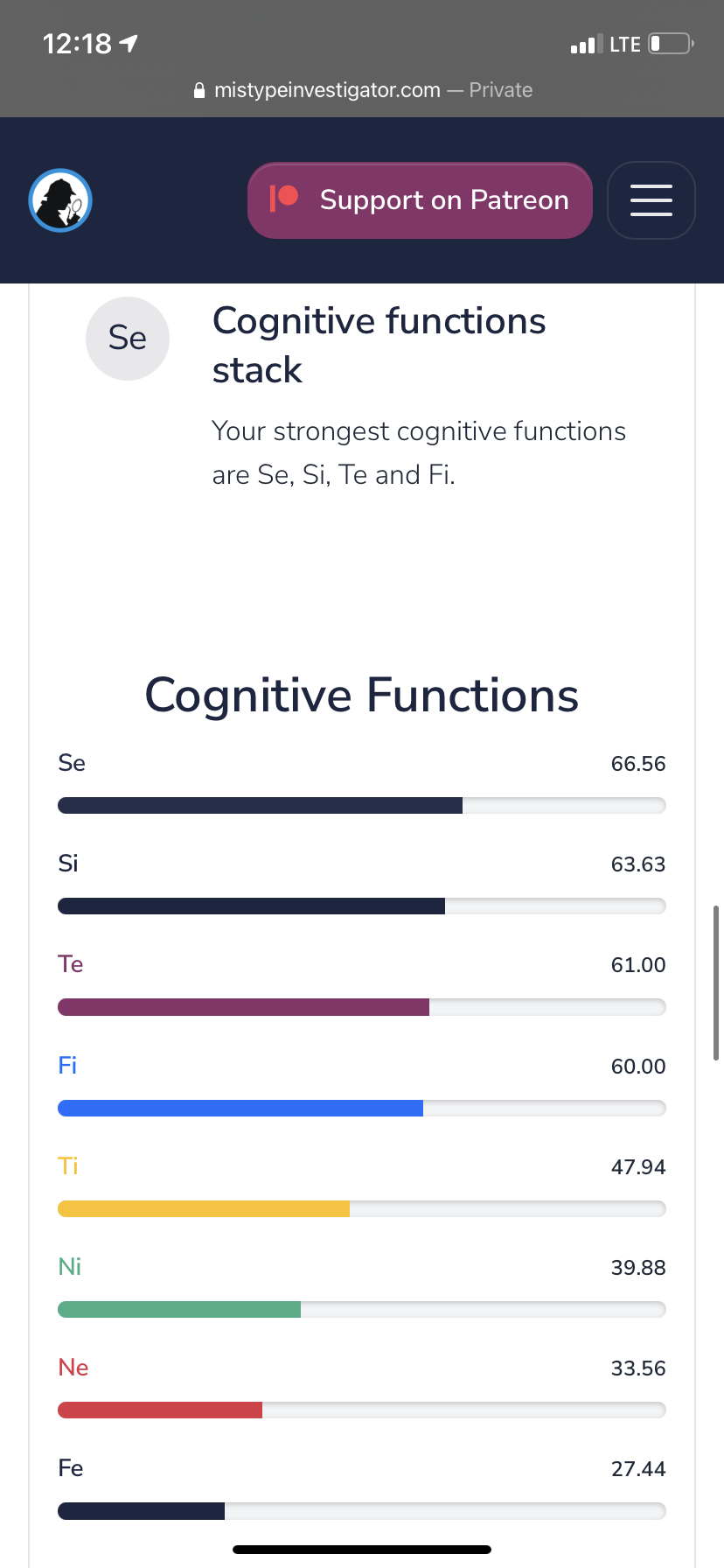The width and height of the screenshot is (724, 1568).
Task: Click the yellow Ti progress bar
Action: (x=362, y=1208)
